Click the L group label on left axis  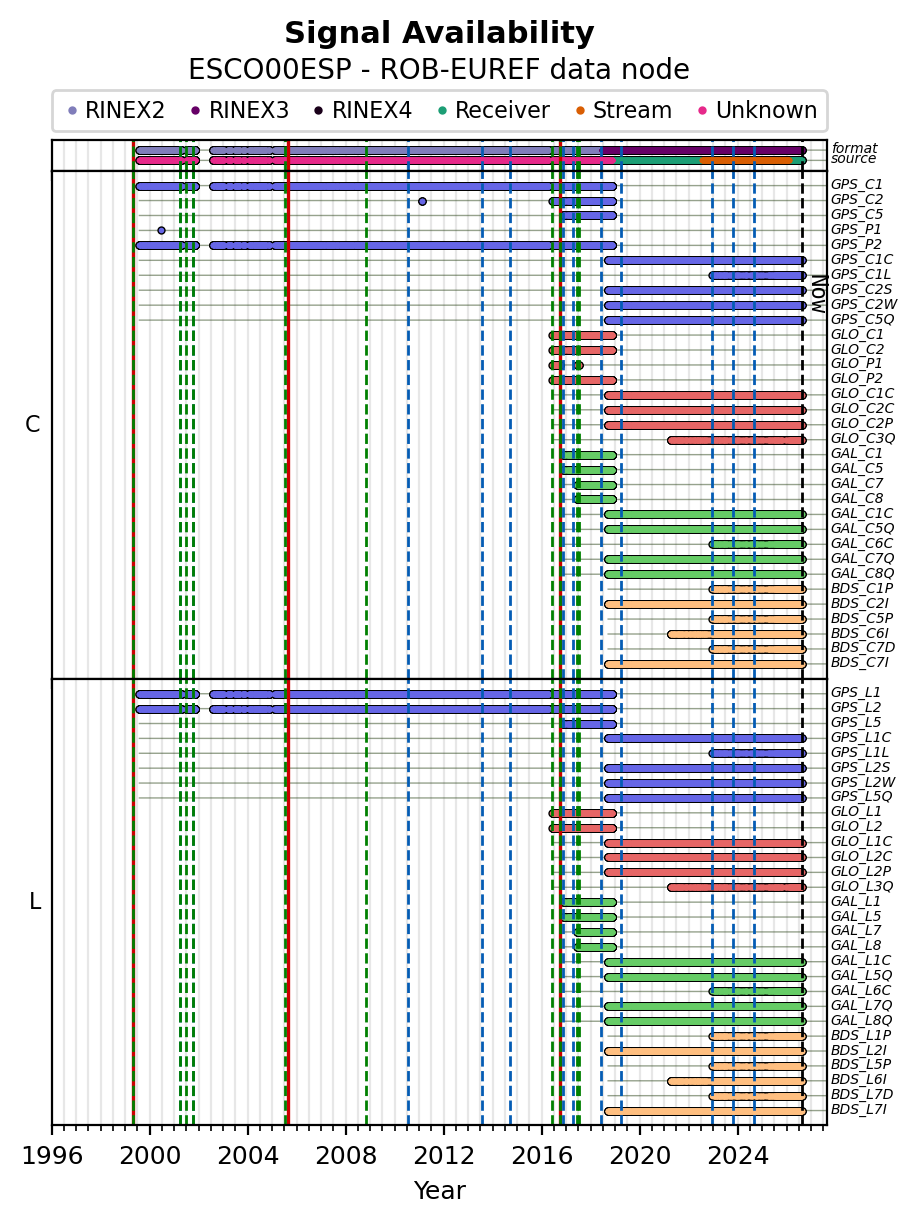(x=35, y=902)
